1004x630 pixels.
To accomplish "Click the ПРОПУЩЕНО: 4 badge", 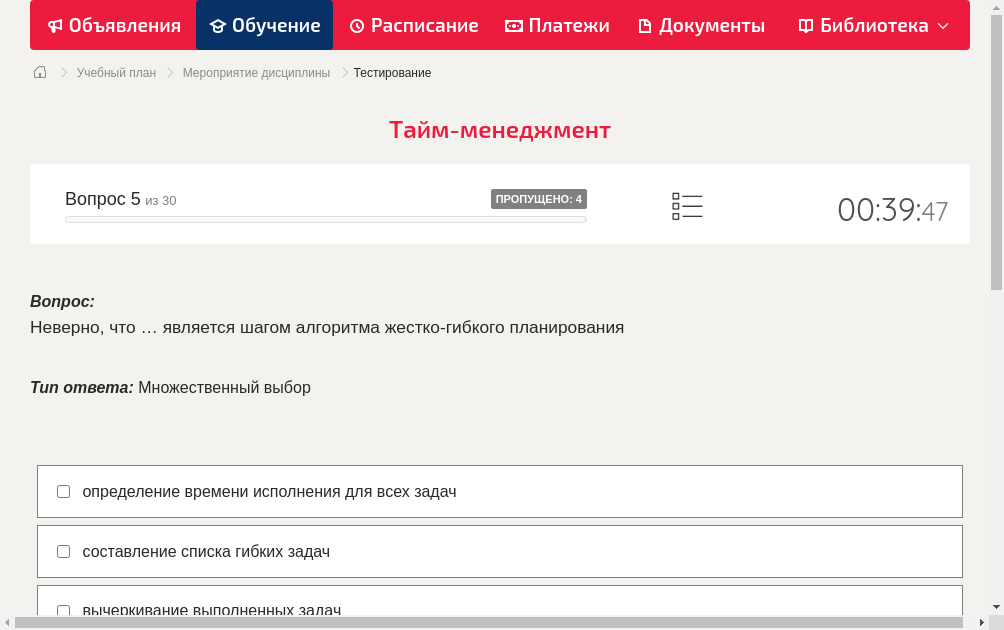I will tap(538, 199).
